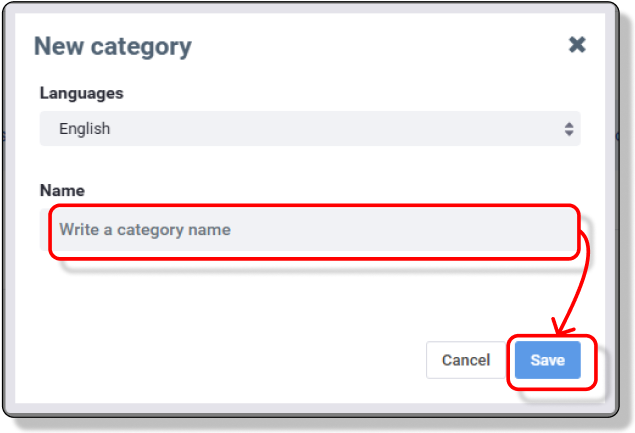The image size is (635, 433).
Task: Click the word English in the selector
Action: (x=85, y=129)
